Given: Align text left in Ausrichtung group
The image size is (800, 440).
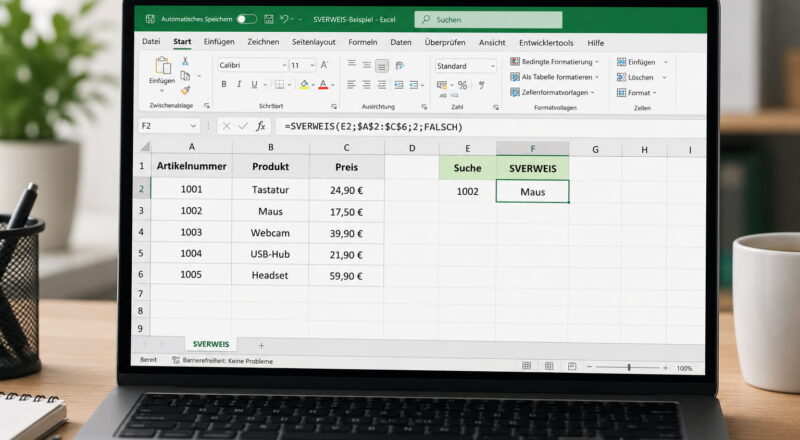Looking at the screenshot, I should coord(352,85).
